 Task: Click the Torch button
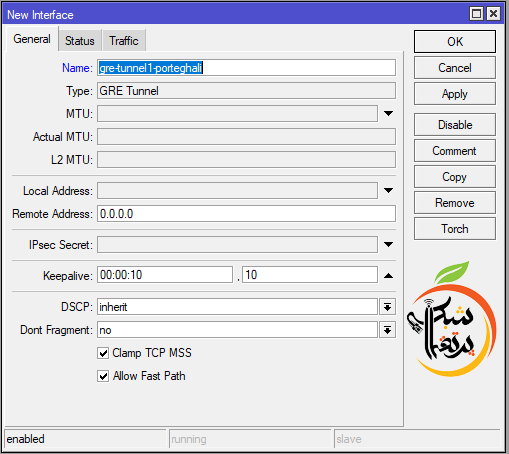[x=455, y=229]
